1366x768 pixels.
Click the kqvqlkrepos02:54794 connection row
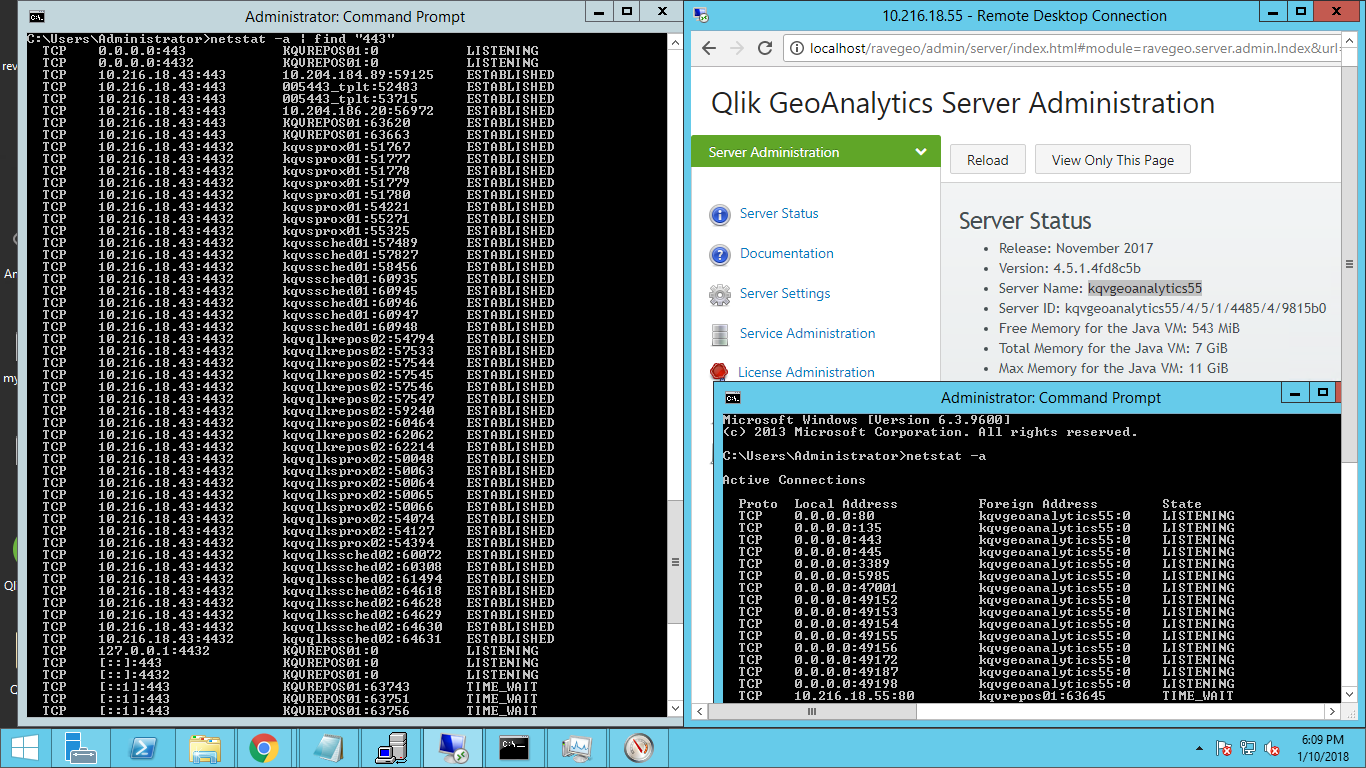point(298,339)
